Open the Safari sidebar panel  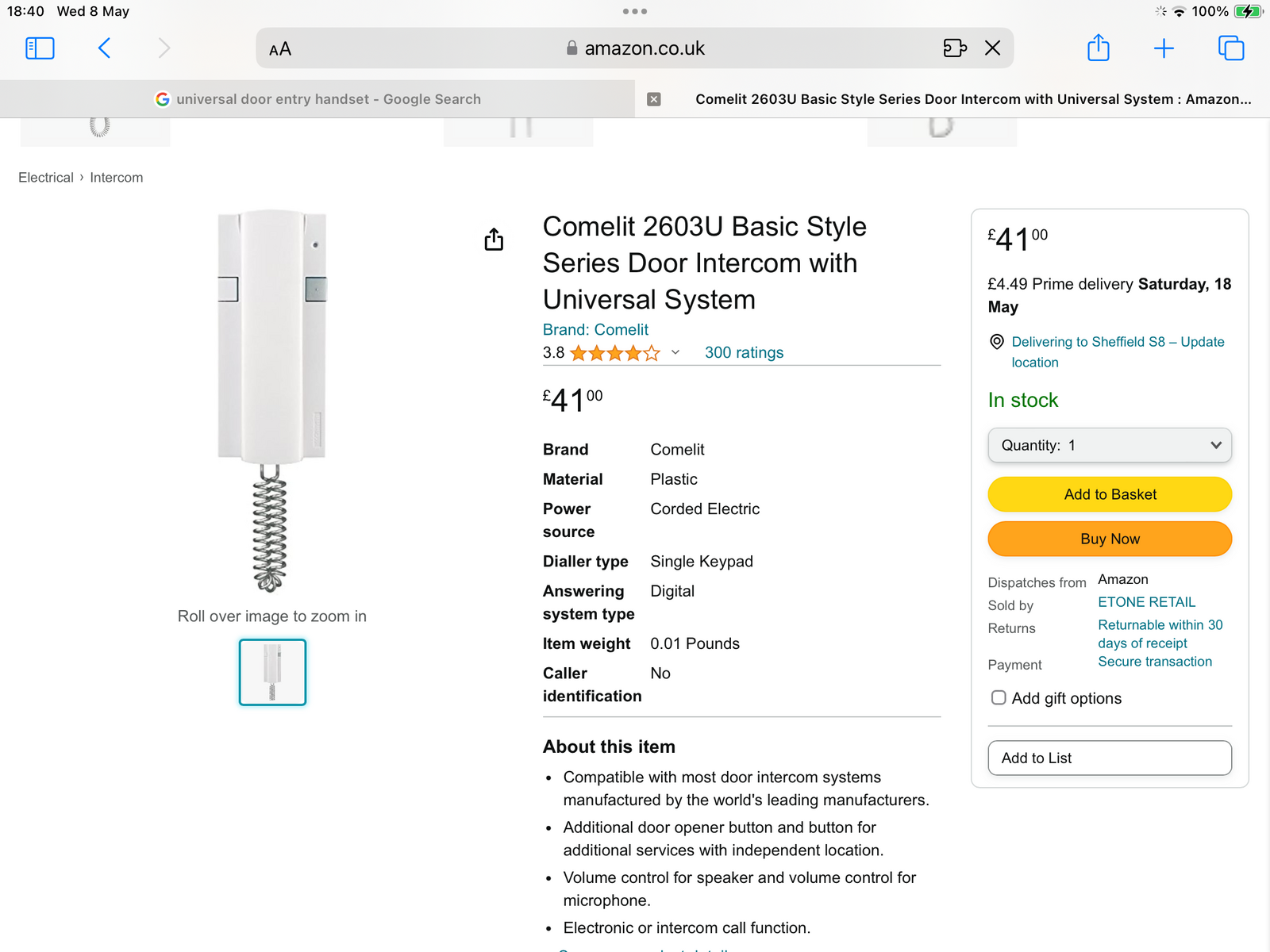(x=40, y=48)
